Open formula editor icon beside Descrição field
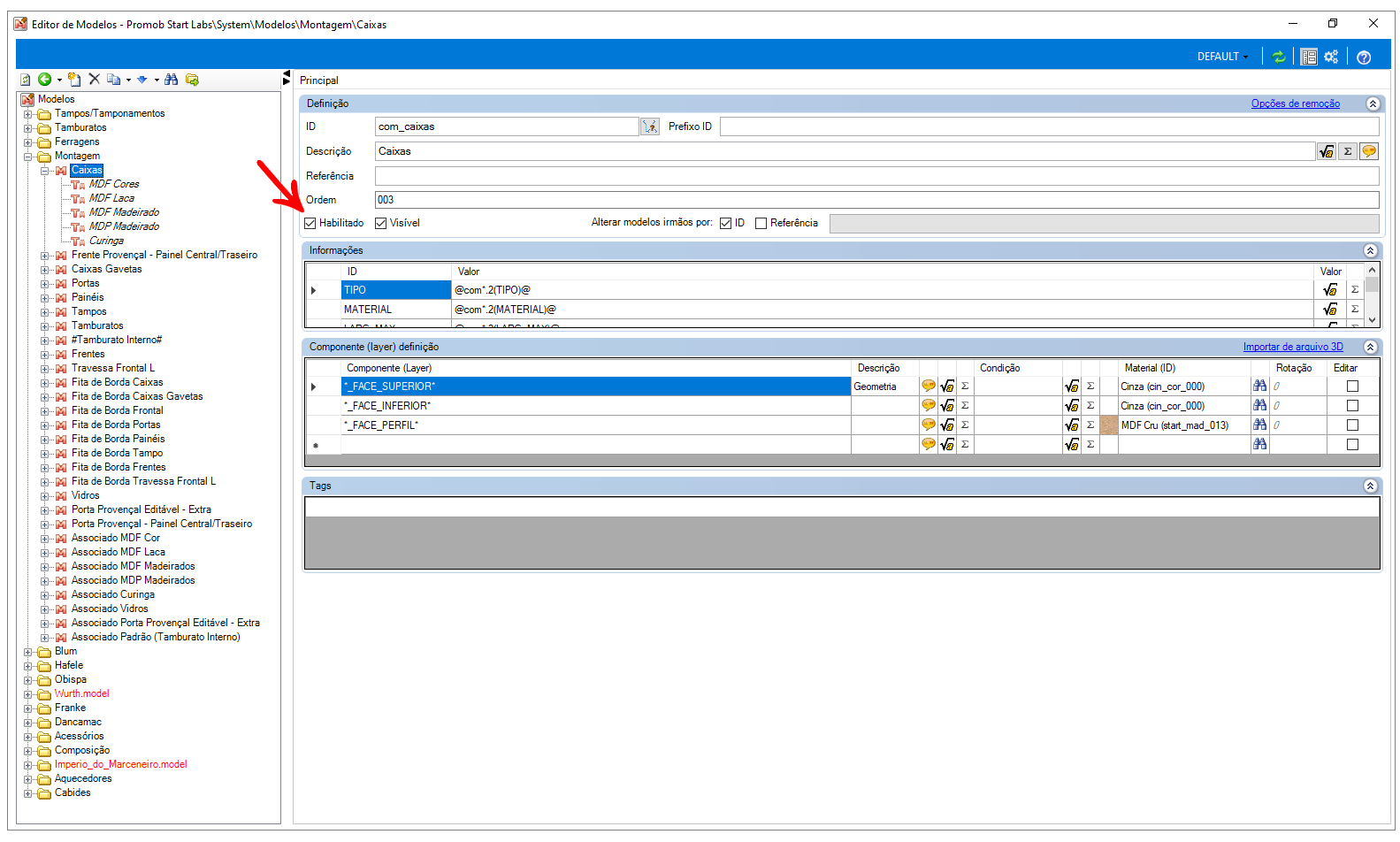 pos(1326,151)
